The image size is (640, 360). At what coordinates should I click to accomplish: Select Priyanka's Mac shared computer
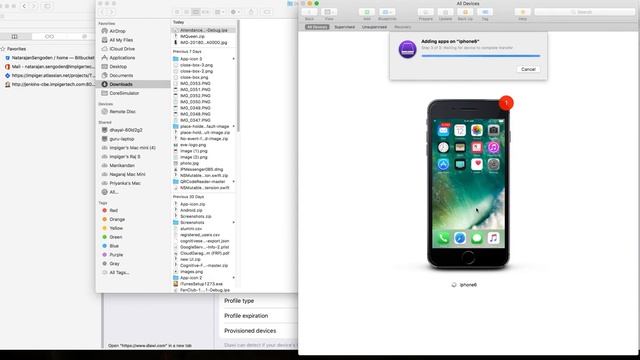pyautogui.click(x=125, y=183)
